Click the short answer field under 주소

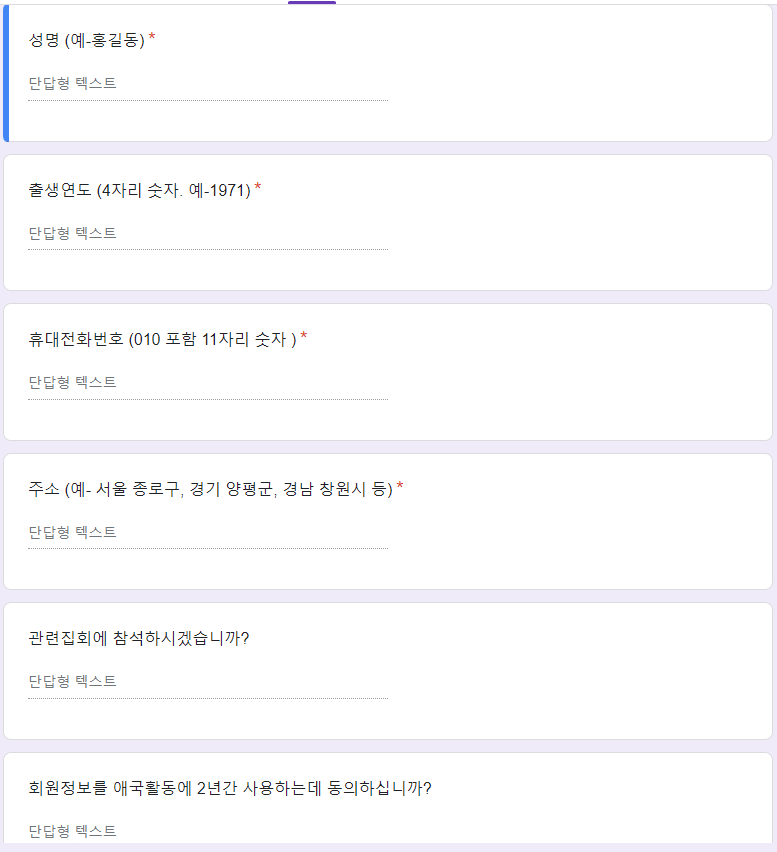[x=208, y=532]
